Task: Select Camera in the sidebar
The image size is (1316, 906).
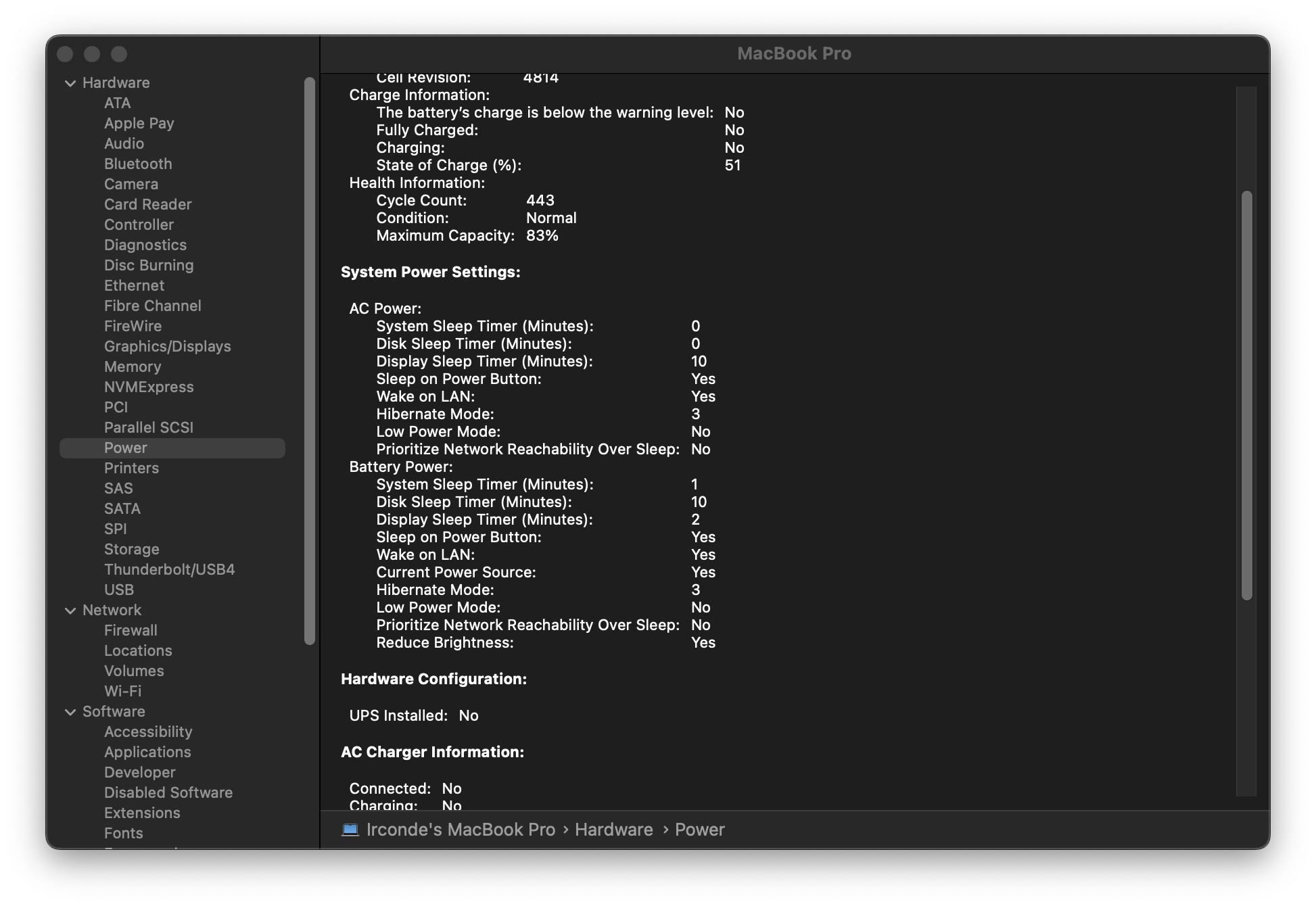Action: [x=131, y=184]
